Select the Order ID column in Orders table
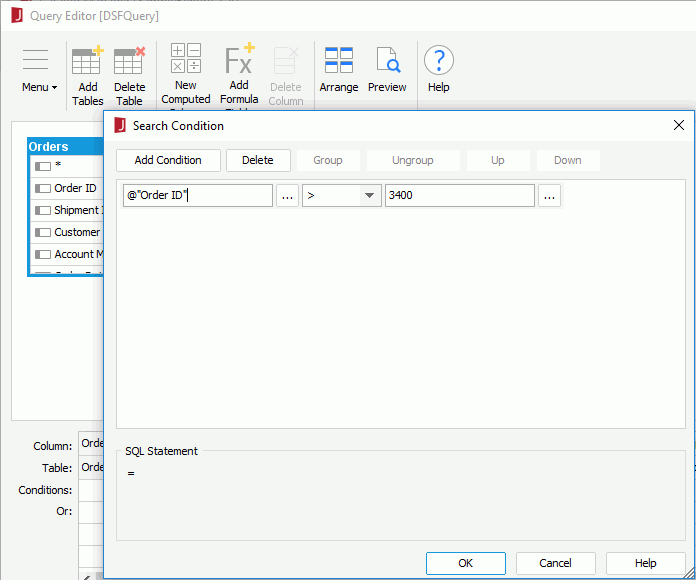696x580 pixels. coord(67,188)
